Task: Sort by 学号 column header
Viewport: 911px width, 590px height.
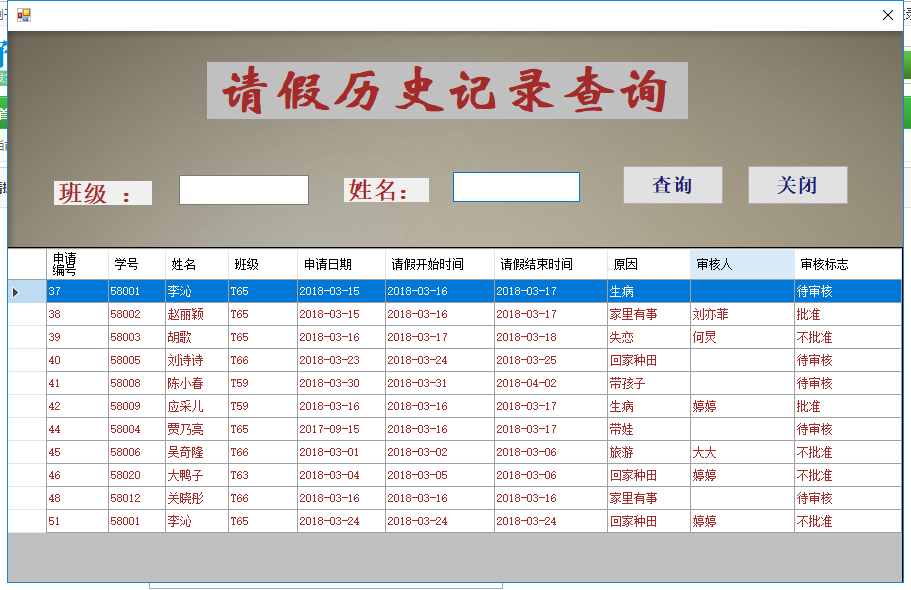Action: pyautogui.click(x=136, y=265)
